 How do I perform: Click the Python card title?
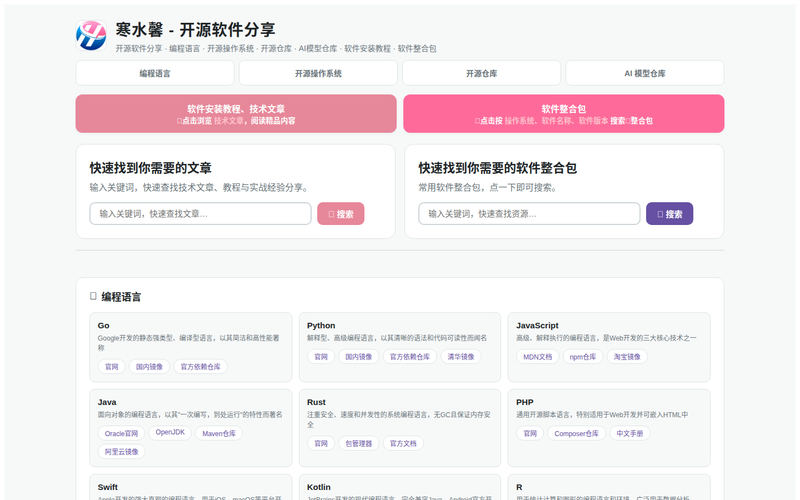[321, 326]
